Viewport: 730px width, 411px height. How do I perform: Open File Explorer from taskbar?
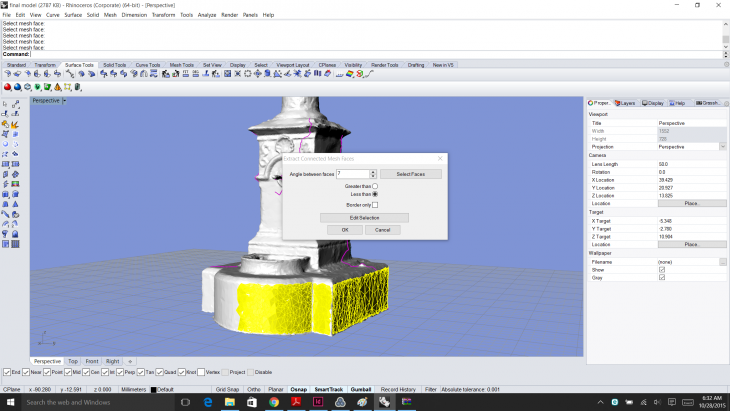click(229, 402)
